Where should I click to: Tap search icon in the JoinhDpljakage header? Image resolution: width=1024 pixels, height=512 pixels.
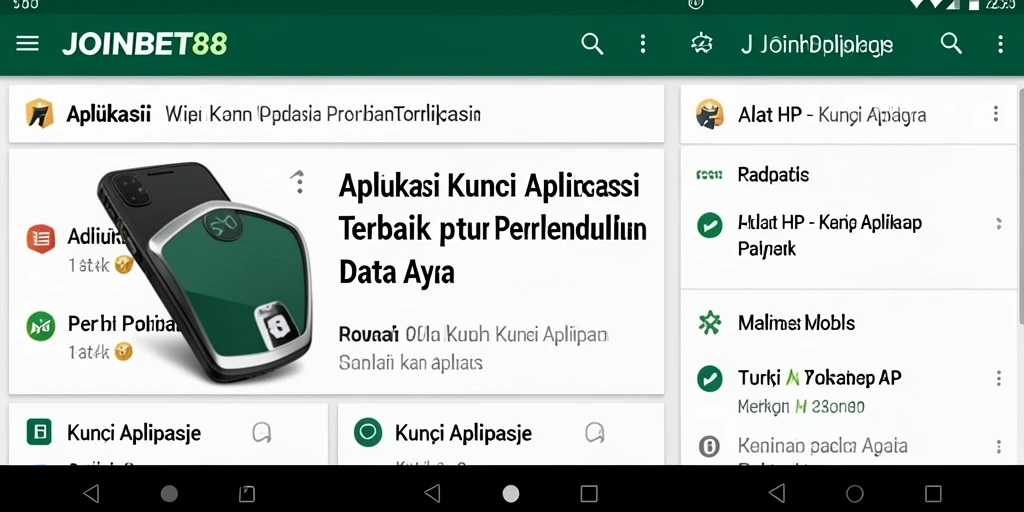951,44
